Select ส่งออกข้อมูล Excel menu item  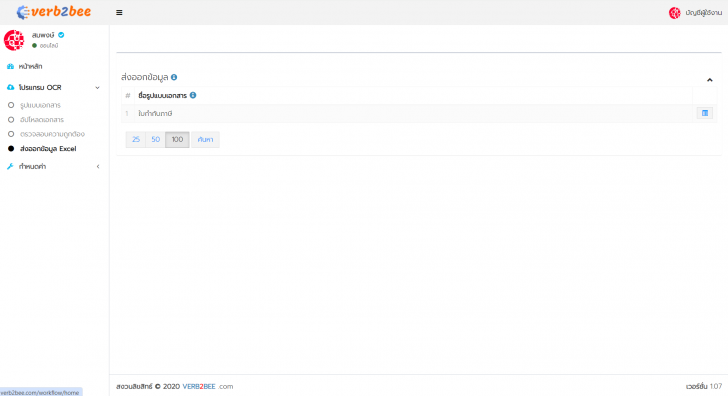coord(48,149)
